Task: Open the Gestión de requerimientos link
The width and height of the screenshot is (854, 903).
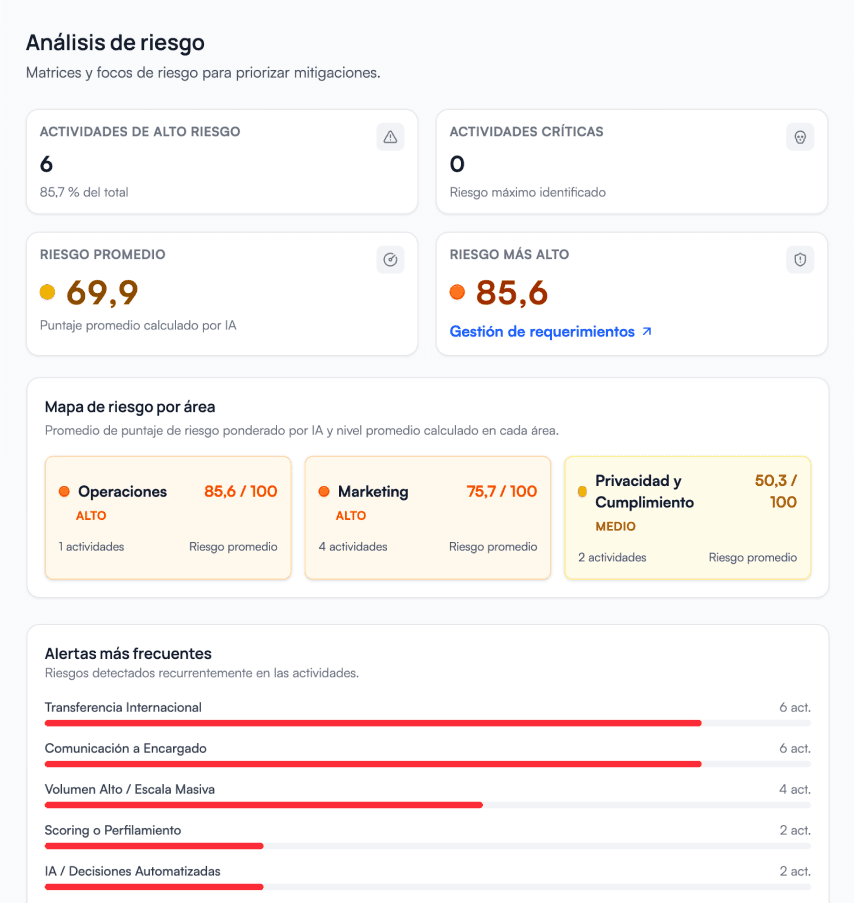Action: point(542,332)
